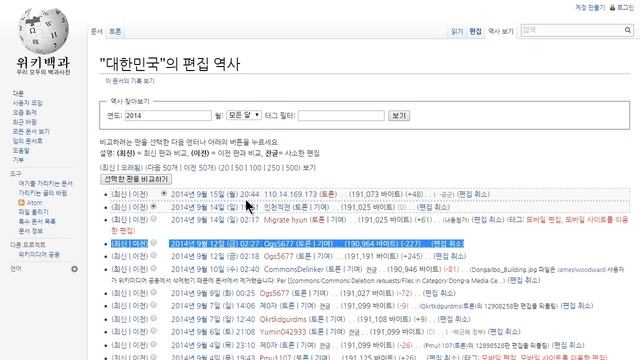The image size is (640, 360).
Task: Click the year input field showing 2014
Action: 168,116
